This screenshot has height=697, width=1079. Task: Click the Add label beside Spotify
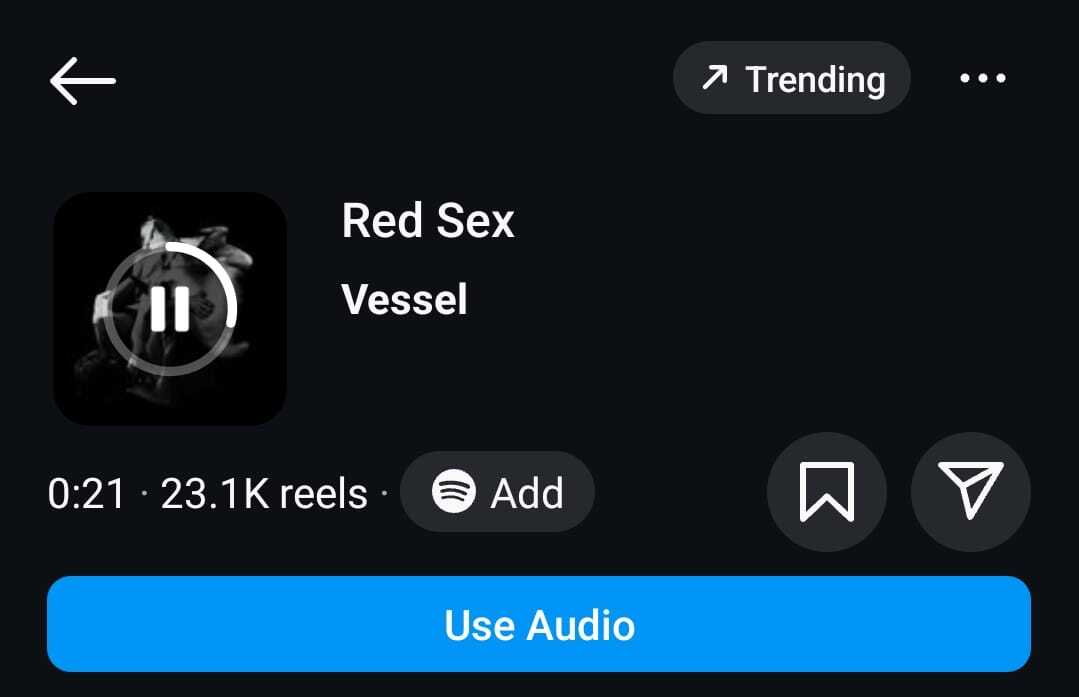point(527,493)
